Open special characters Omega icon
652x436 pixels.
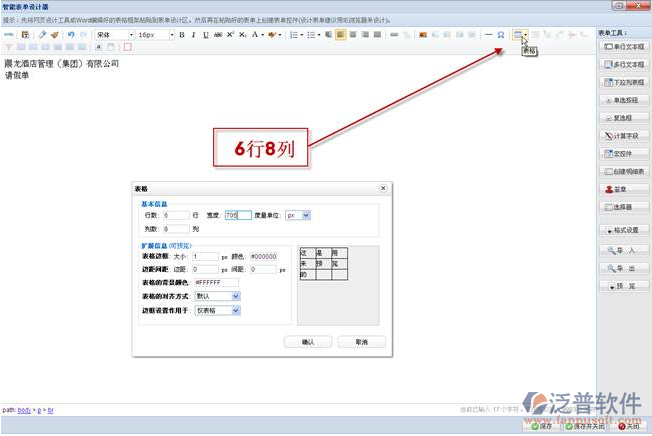point(501,35)
